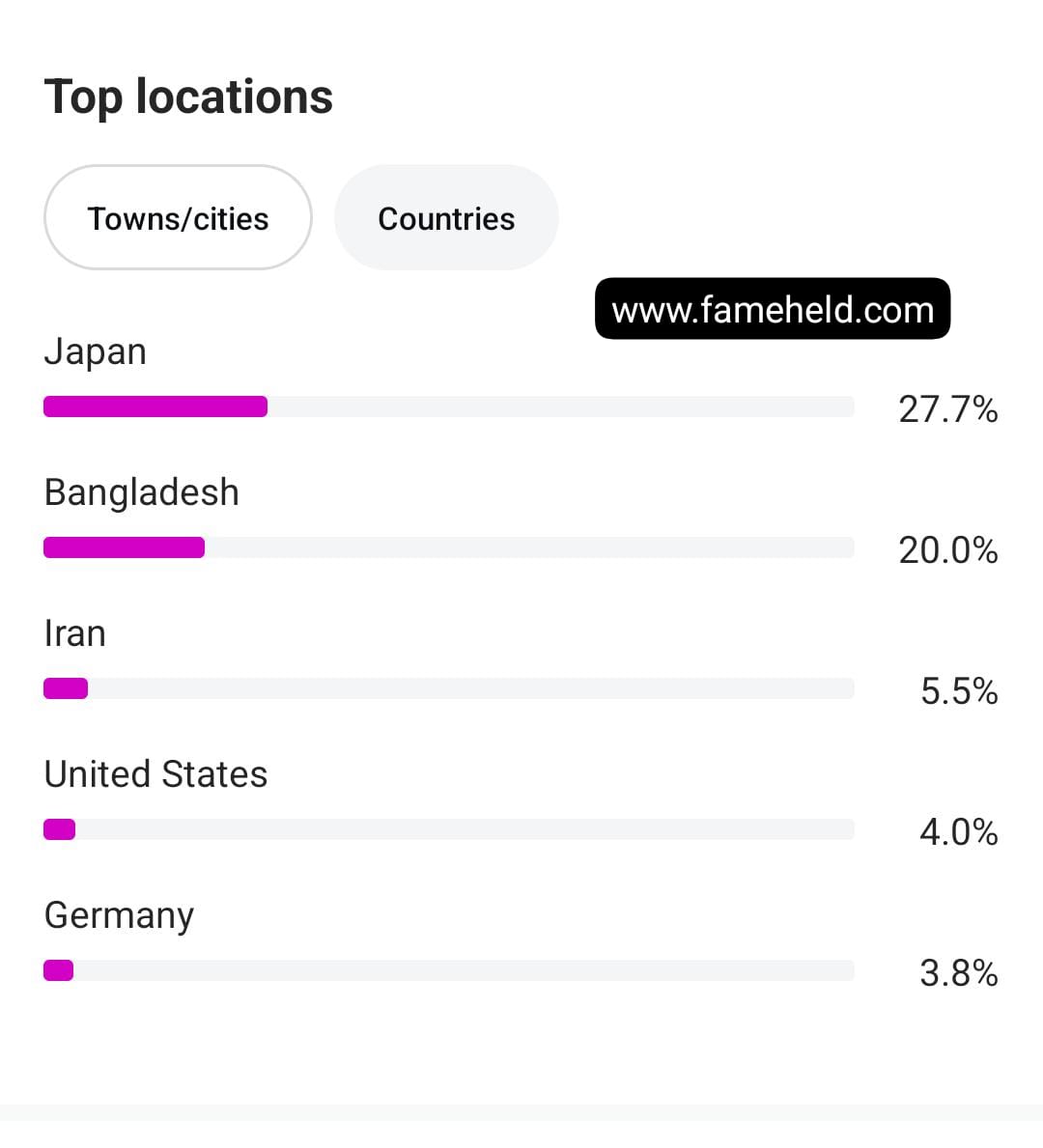Image resolution: width=1043 pixels, height=1148 pixels.
Task: Click the Iran progress bar
Action: tap(449, 688)
